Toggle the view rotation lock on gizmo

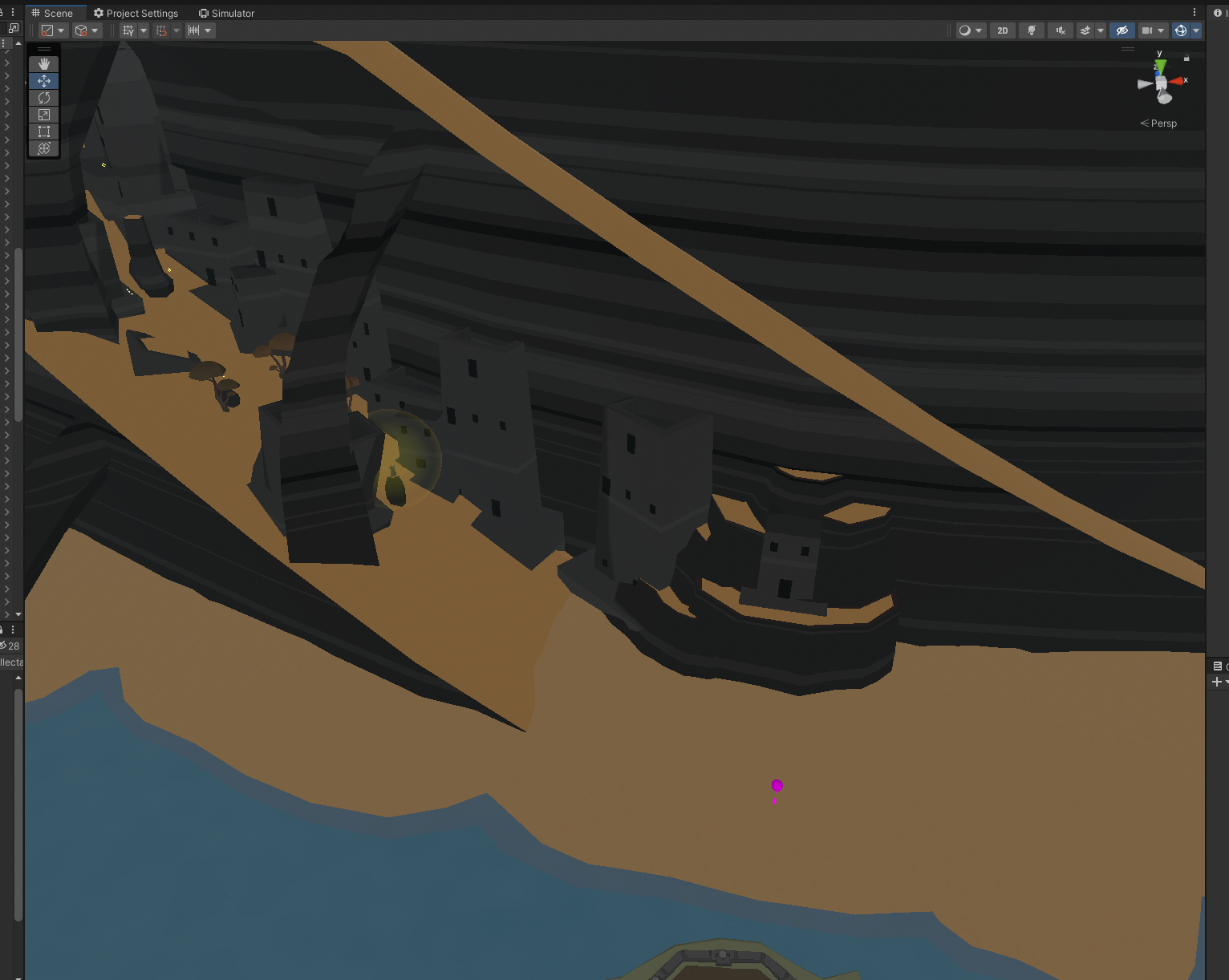tap(1186, 58)
